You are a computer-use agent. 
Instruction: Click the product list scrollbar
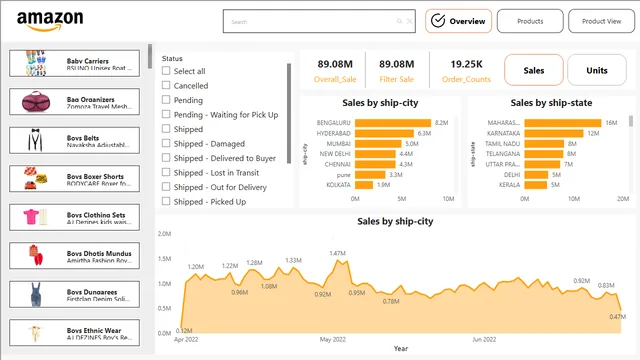coord(150,56)
